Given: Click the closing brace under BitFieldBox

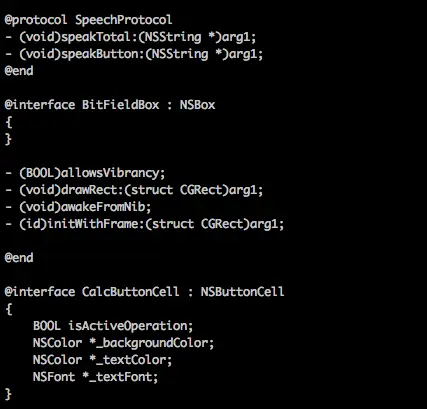Looking at the screenshot, I should pyautogui.click(x=9, y=139).
